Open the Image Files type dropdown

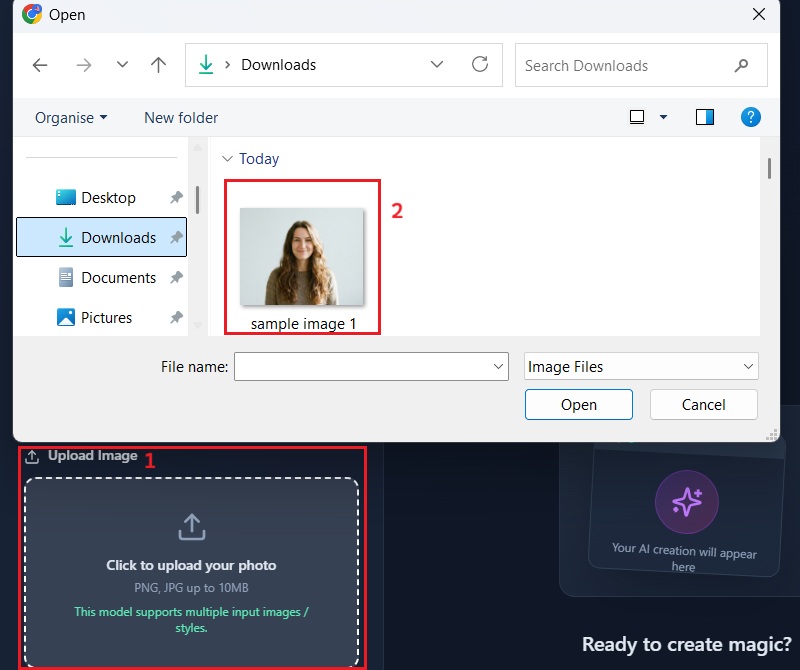point(641,366)
